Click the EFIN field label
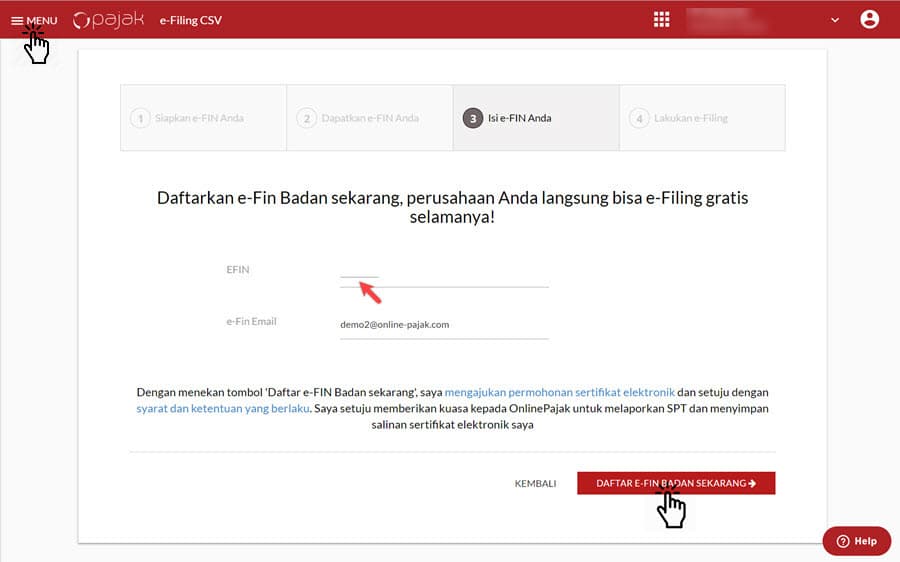 point(239,270)
